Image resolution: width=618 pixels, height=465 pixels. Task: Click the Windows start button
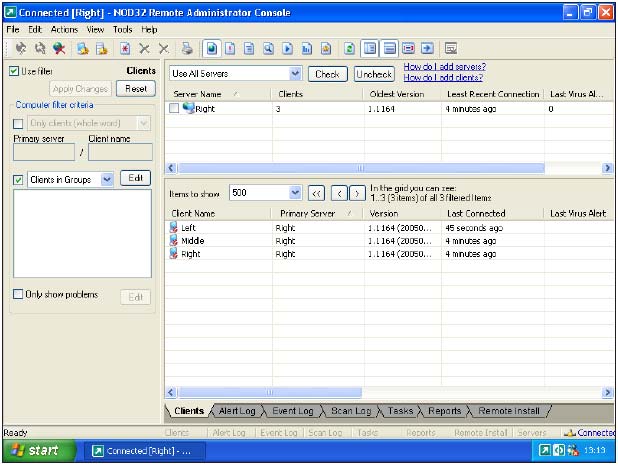(39, 450)
